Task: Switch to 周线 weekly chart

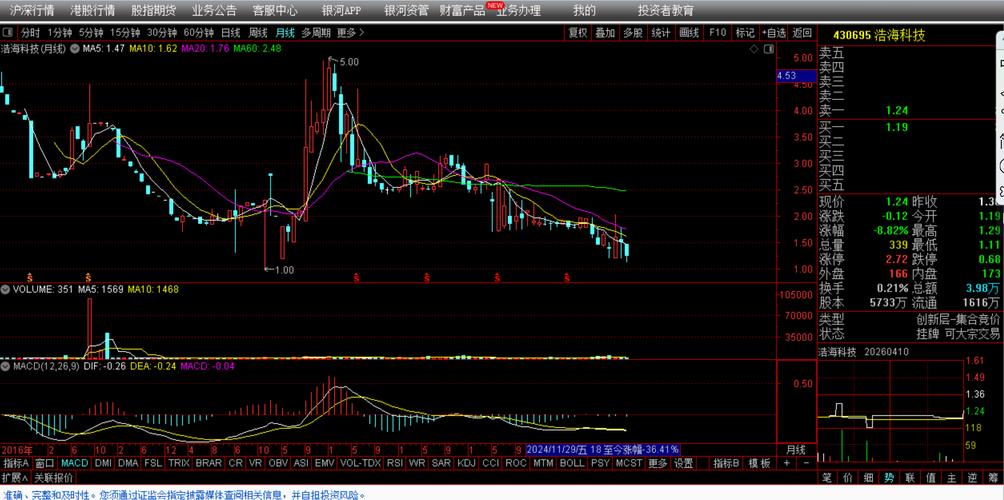Action: tap(257, 32)
